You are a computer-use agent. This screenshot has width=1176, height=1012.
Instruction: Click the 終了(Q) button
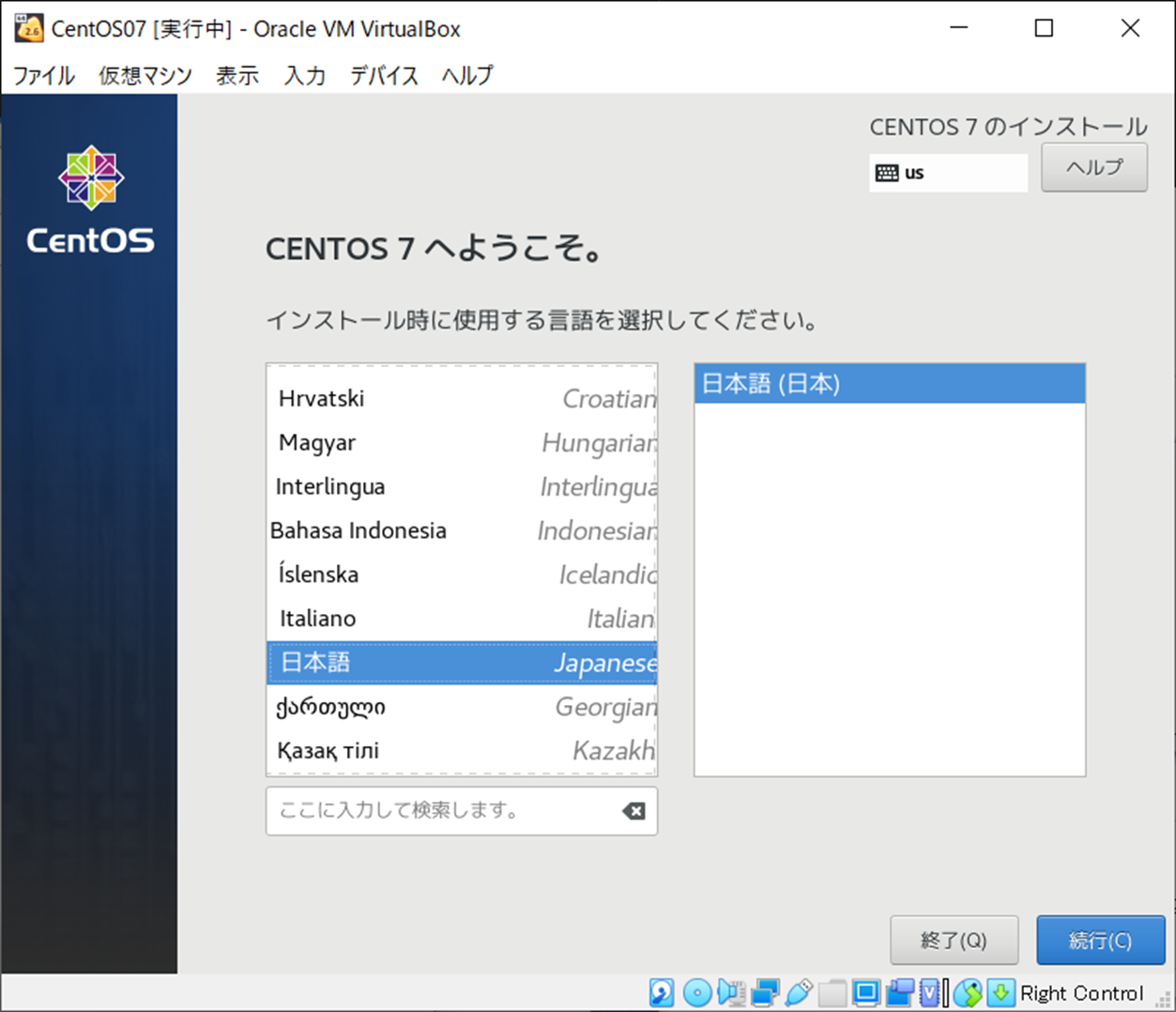coord(954,940)
